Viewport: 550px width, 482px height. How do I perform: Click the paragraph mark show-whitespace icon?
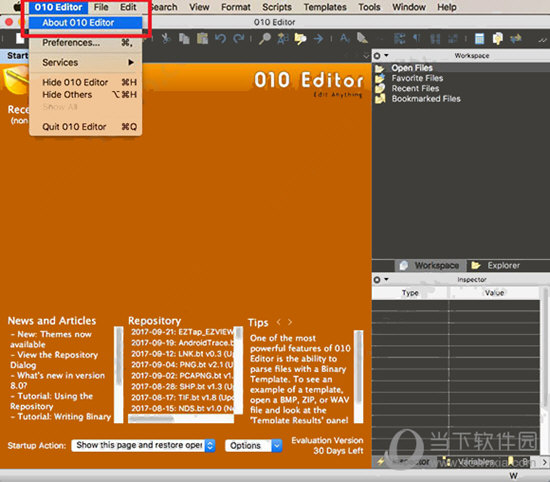(417, 38)
